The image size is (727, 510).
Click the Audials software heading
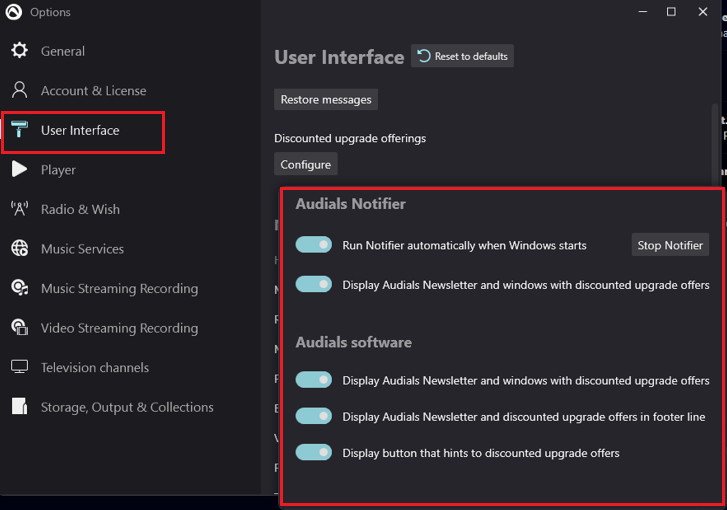tap(354, 342)
